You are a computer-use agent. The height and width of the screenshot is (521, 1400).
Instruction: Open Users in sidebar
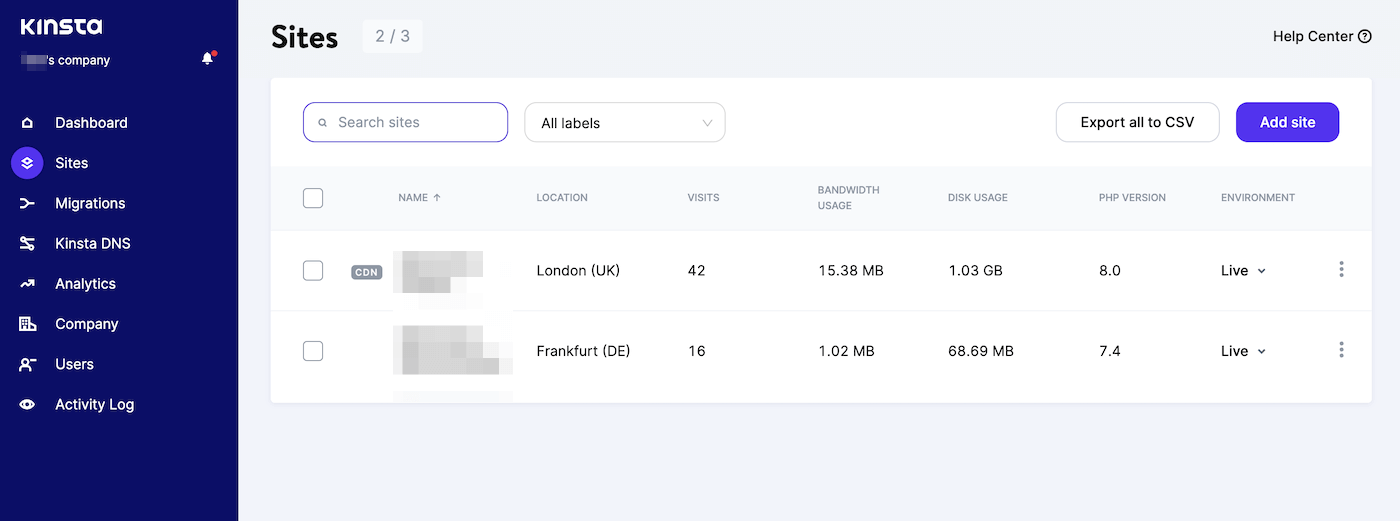tap(74, 364)
